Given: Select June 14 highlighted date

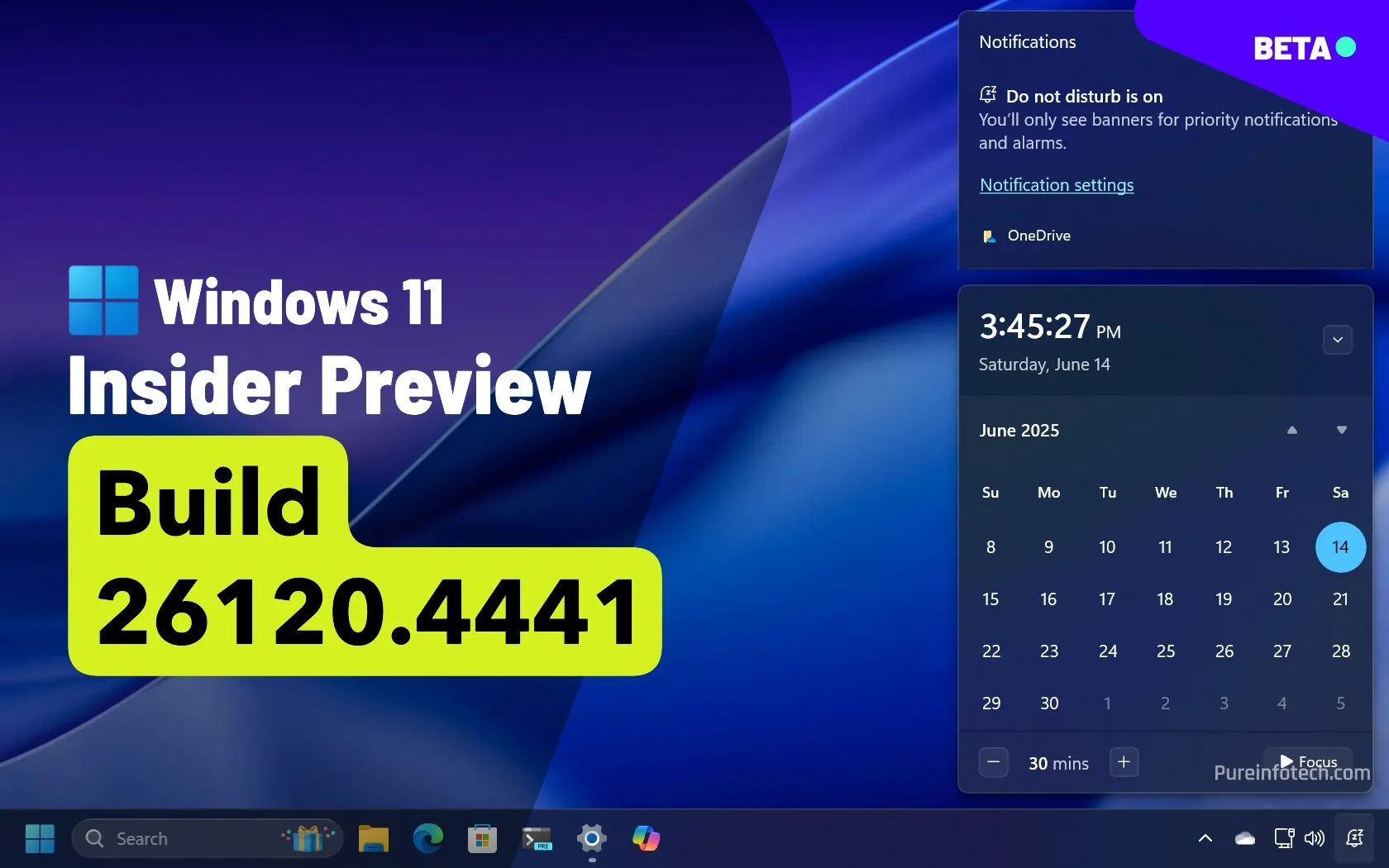Looking at the screenshot, I should (1340, 547).
